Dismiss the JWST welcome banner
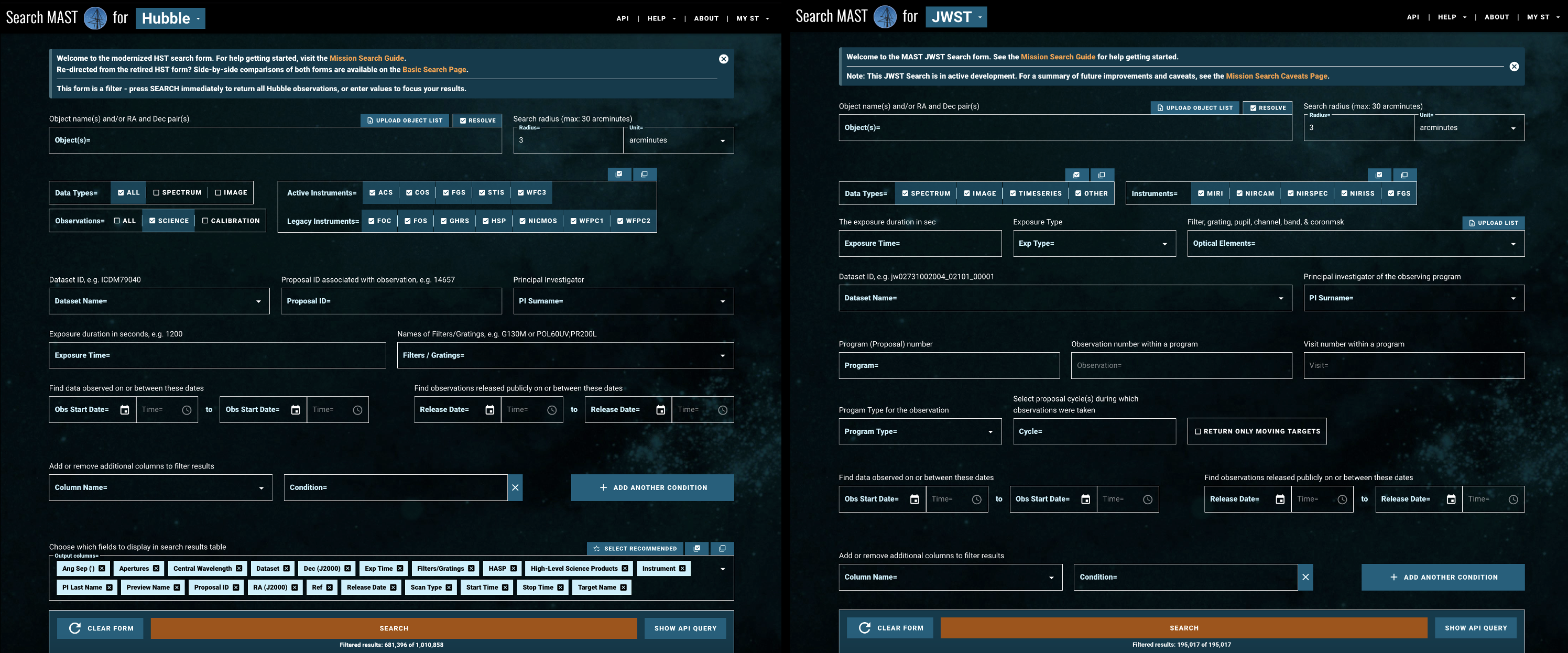The image size is (1568, 653). (1514, 67)
